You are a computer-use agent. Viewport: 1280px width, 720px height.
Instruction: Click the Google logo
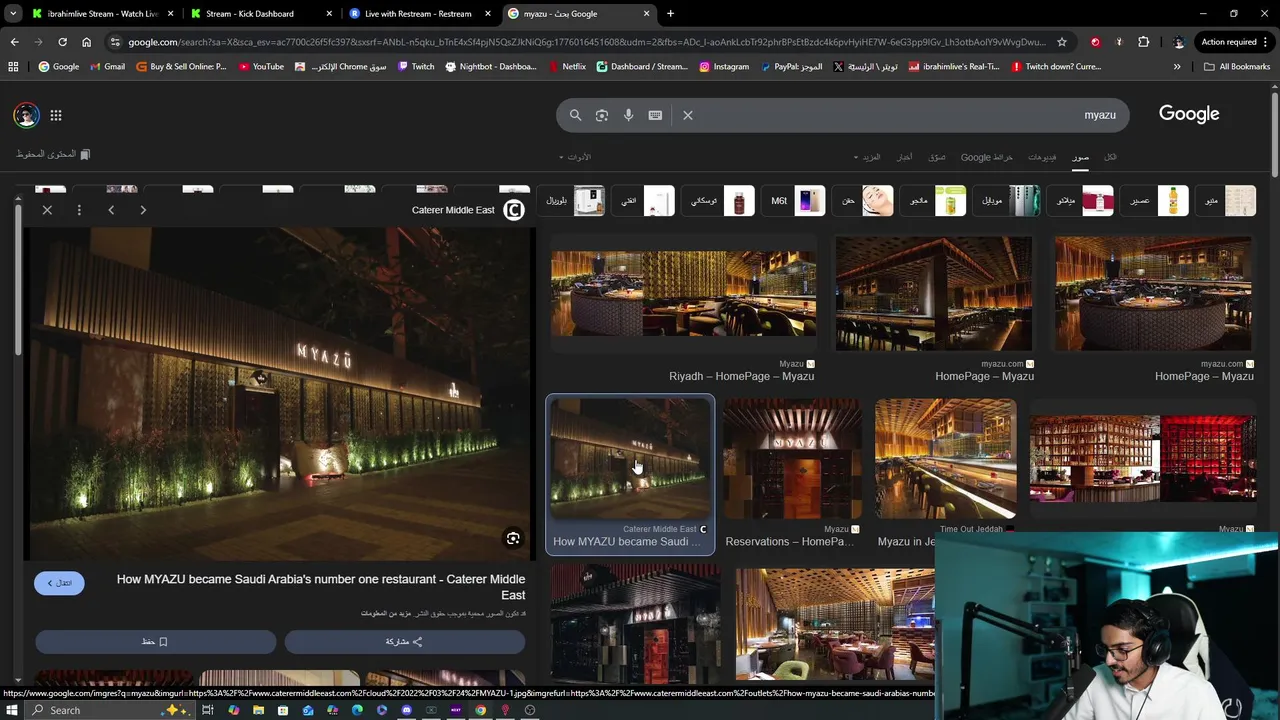1189,114
